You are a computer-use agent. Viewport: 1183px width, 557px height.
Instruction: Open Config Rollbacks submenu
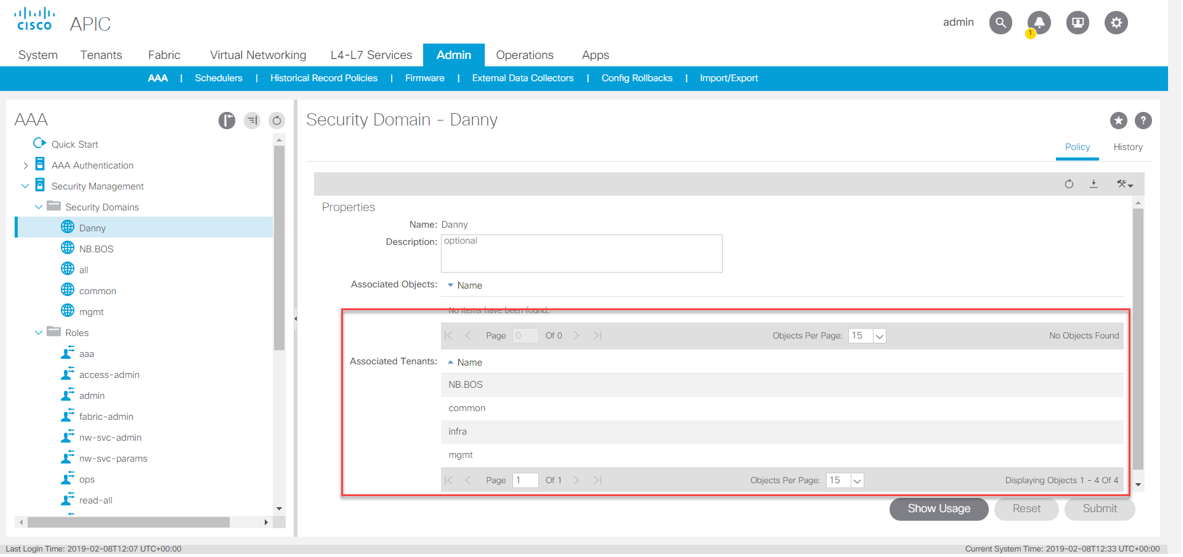[637, 78]
